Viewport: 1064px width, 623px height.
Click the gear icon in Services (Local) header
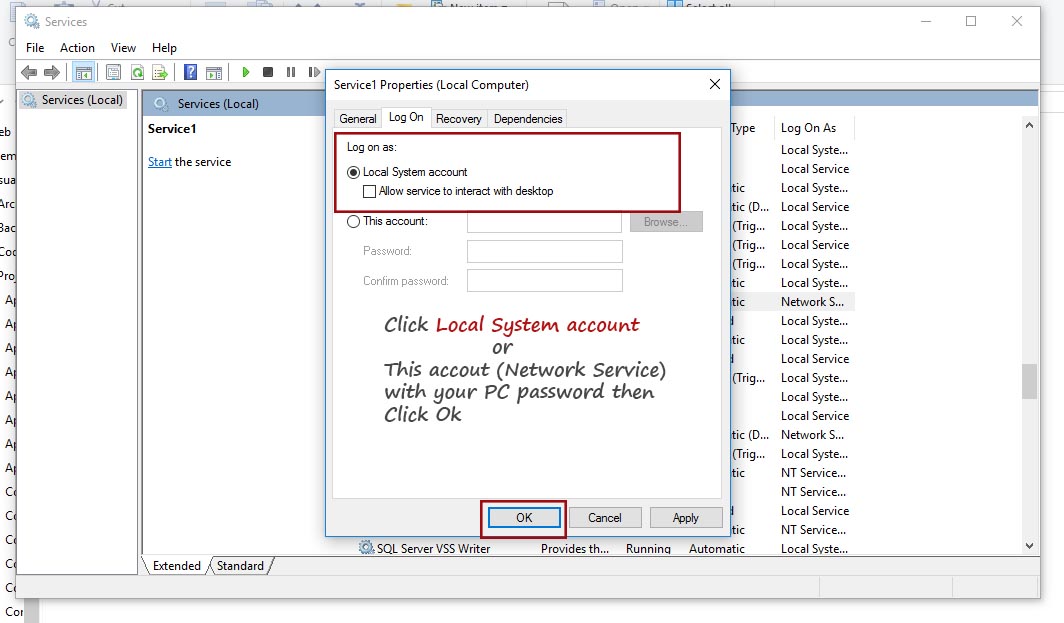tap(161, 104)
